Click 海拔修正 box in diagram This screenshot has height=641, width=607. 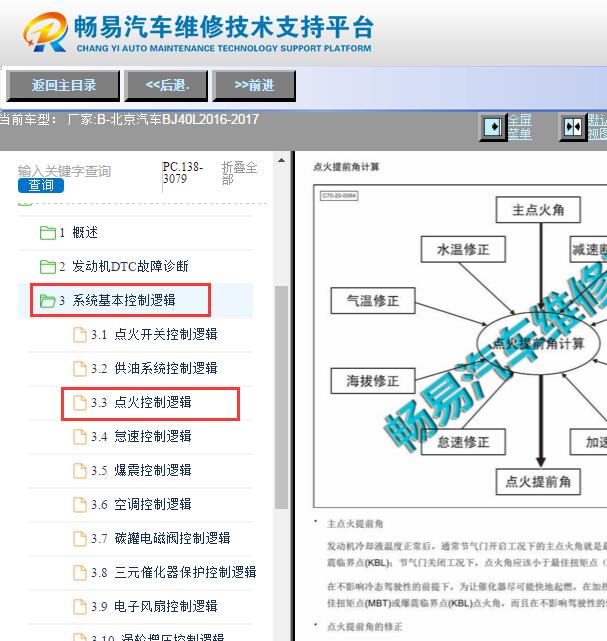pos(373,381)
